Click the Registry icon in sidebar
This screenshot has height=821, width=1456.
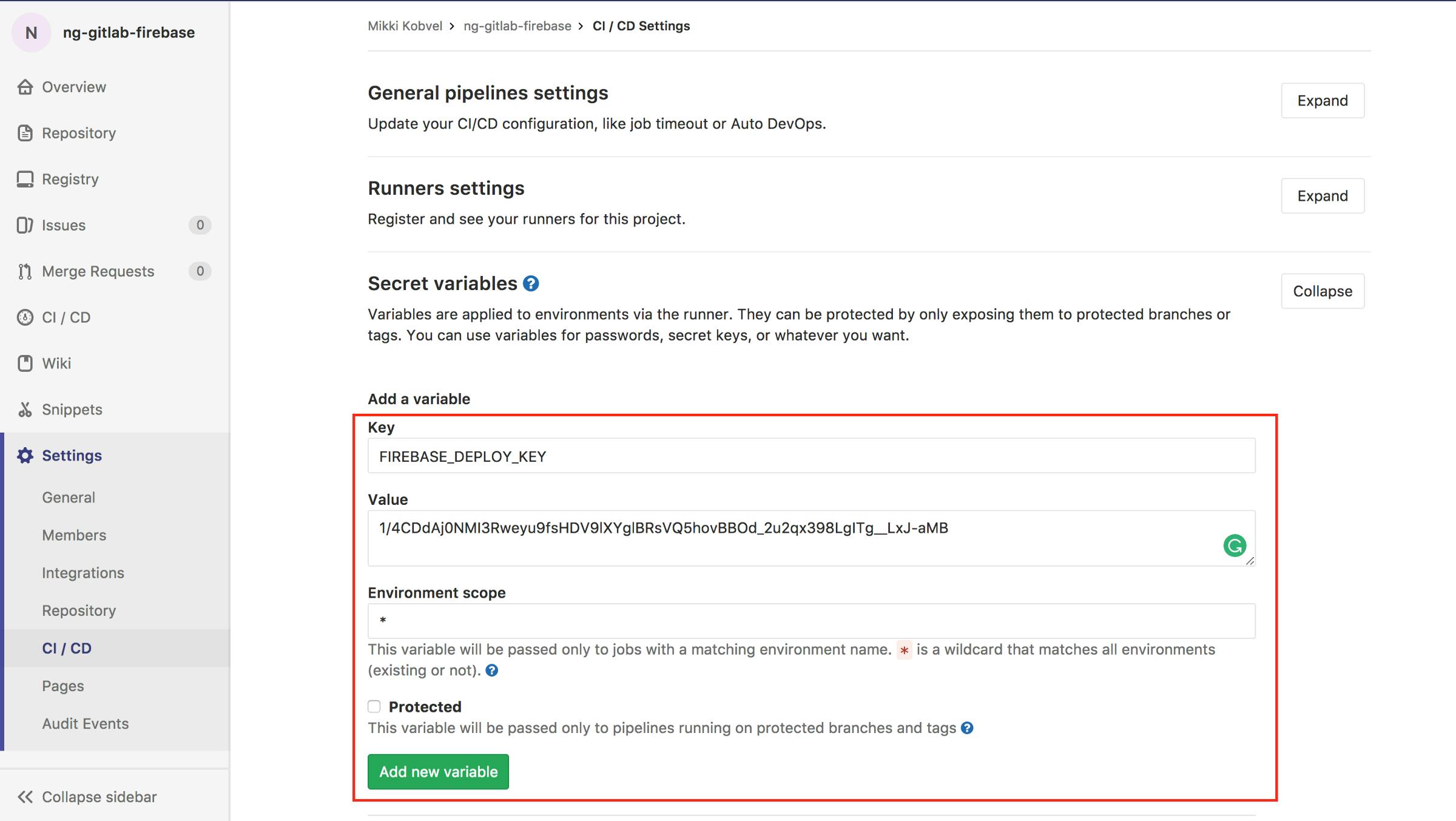pyautogui.click(x=25, y=179)
